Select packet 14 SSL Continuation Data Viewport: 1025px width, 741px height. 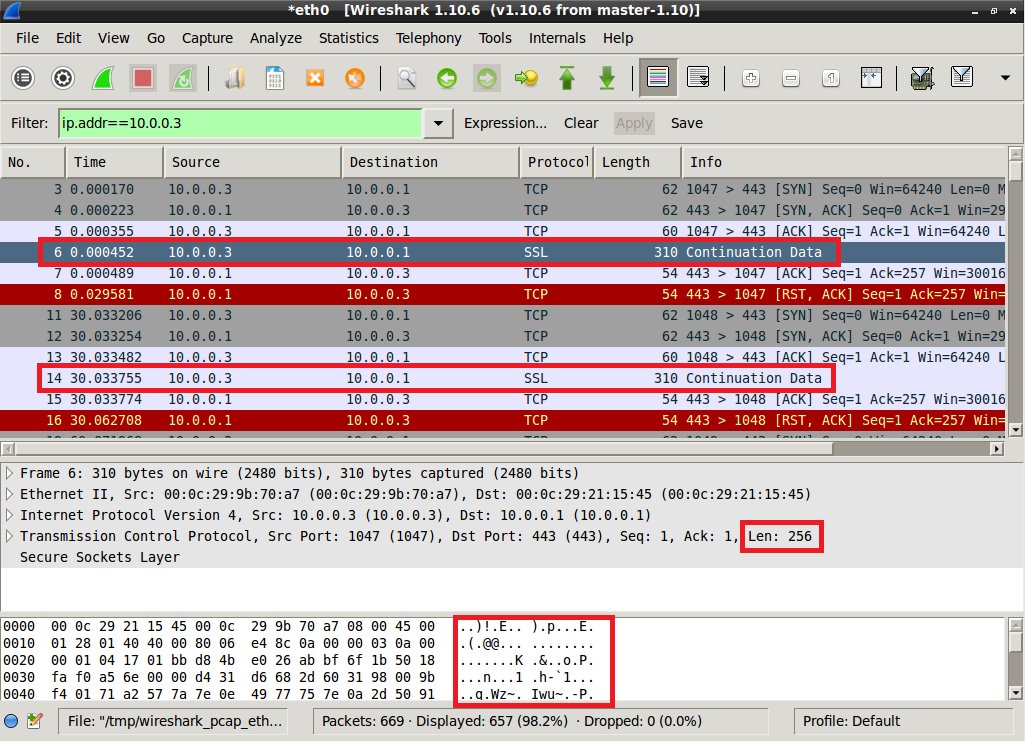[503, 378]
